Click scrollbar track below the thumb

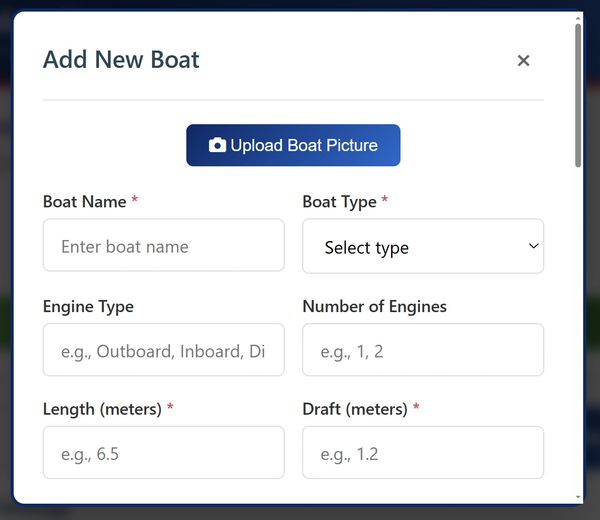pos(578,330)
